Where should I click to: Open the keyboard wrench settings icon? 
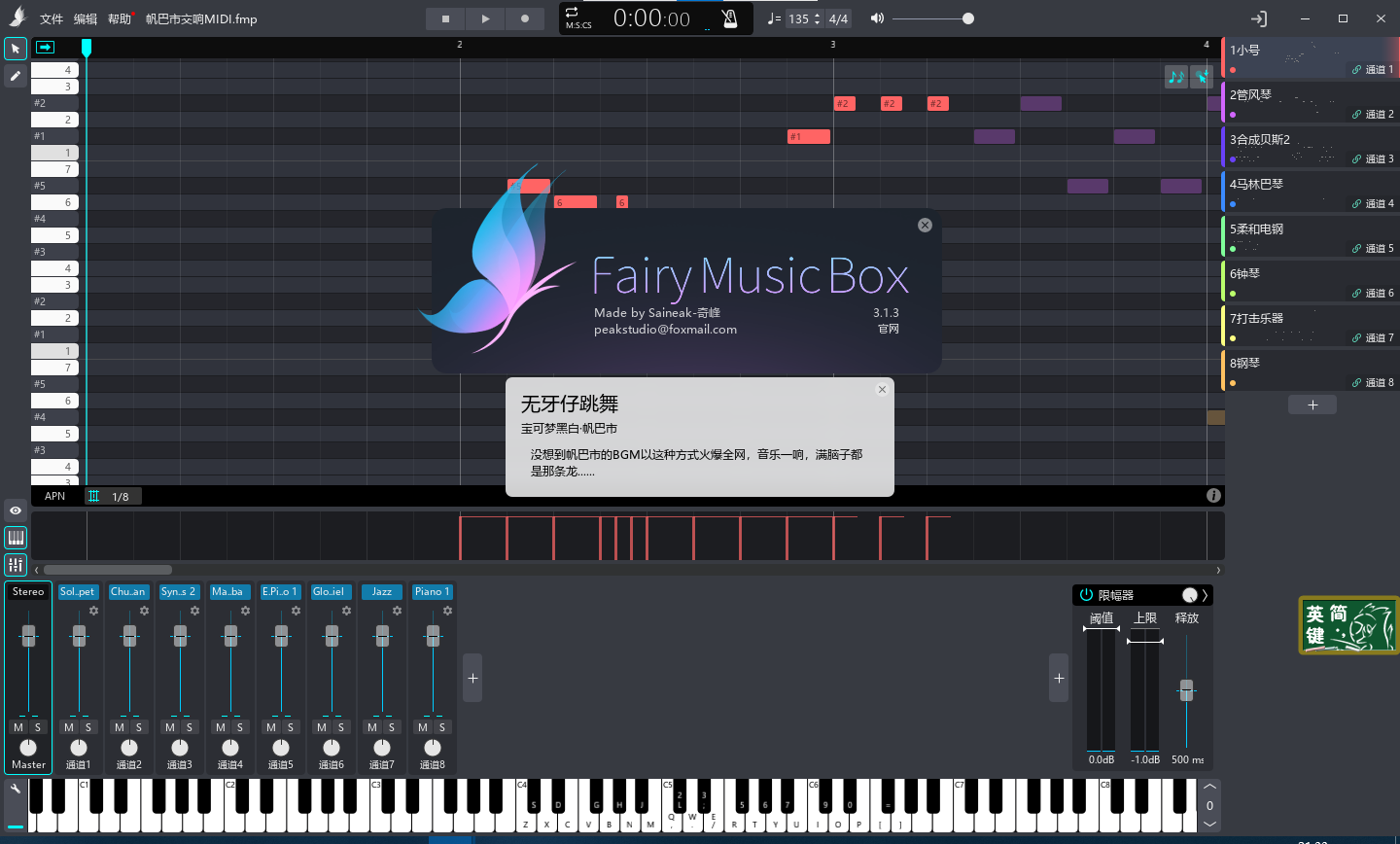coord(16,790)
